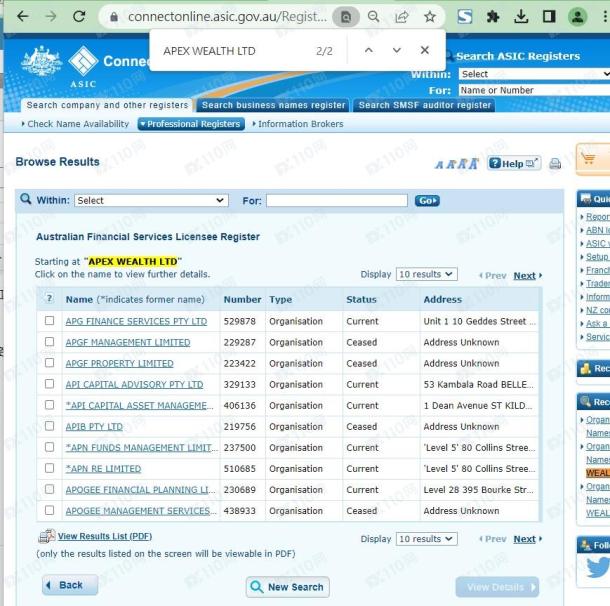Tick checkbox for API CAPITAL ADVISORY PTY LTD
Screen dimensions: 610x606
49,384
